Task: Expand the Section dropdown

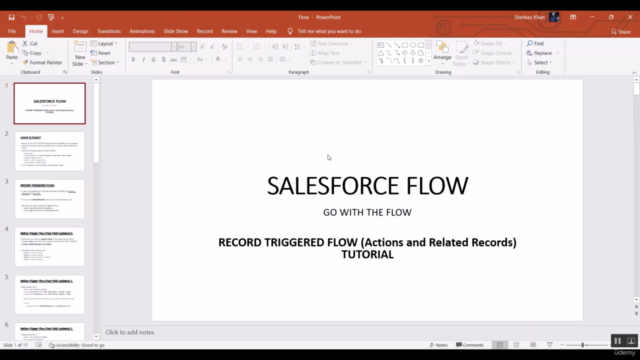Action: tap(105, 62)
